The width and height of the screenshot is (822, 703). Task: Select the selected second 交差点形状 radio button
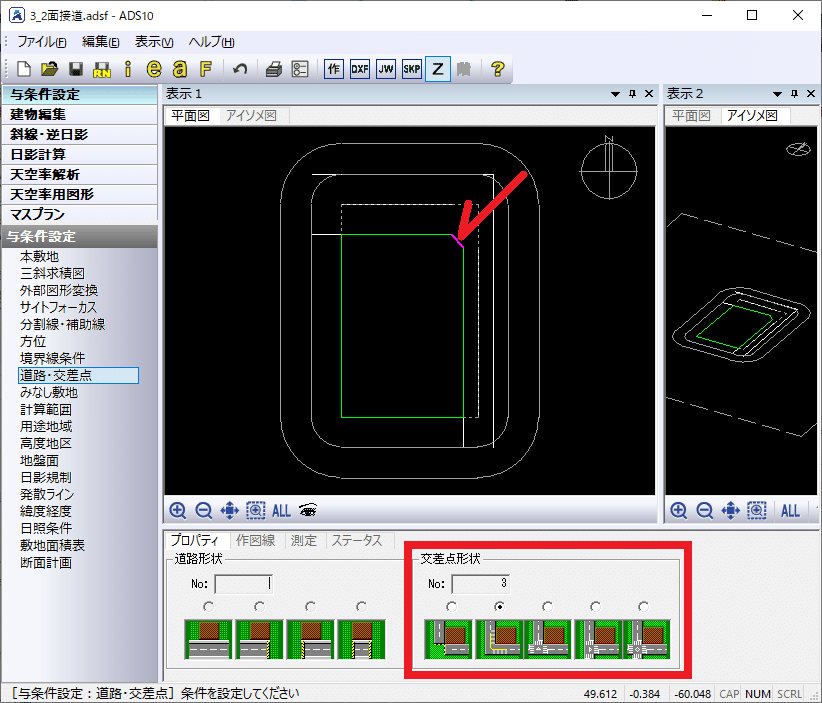[500, 607]
